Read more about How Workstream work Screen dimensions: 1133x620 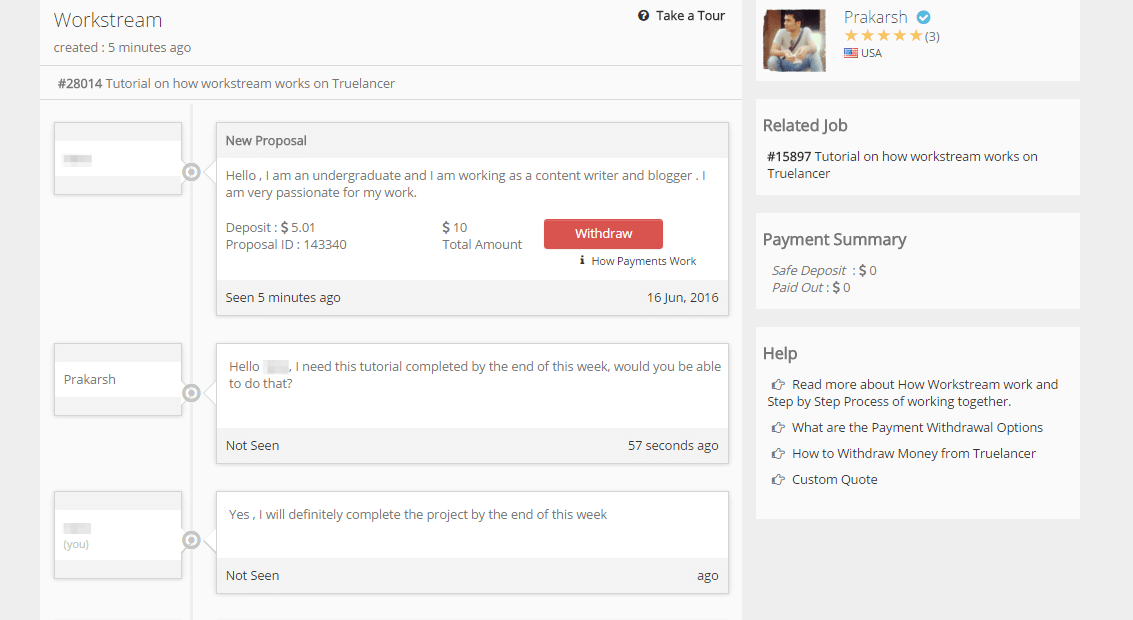(924, 385)
